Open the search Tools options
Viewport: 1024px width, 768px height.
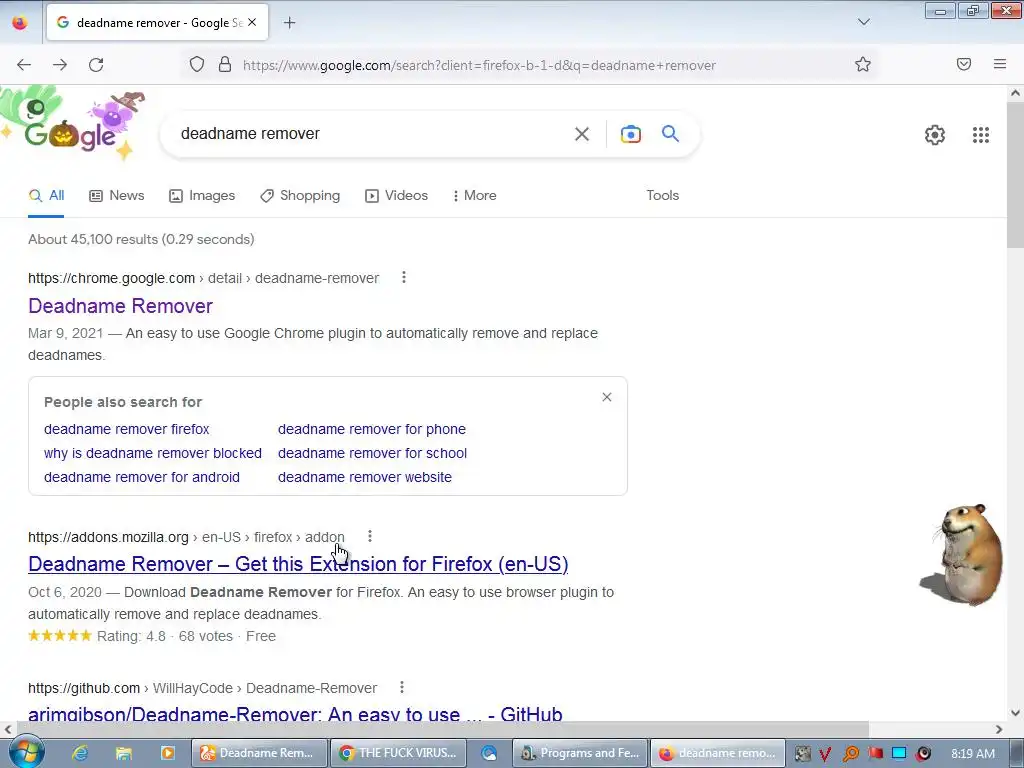point(662,195)
